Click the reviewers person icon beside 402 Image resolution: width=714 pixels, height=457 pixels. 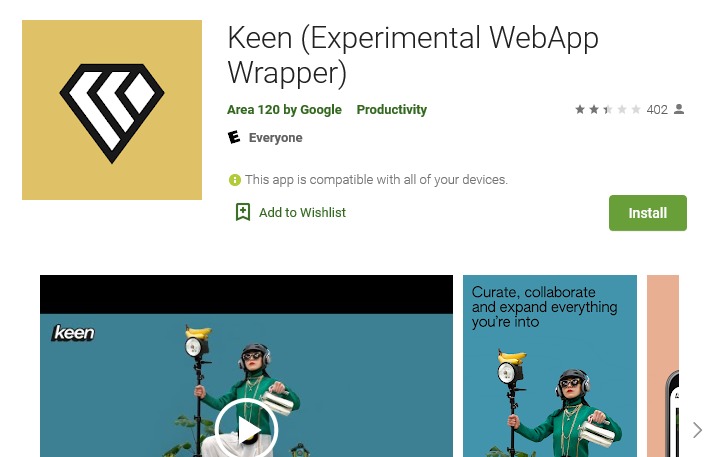[679, 109]
